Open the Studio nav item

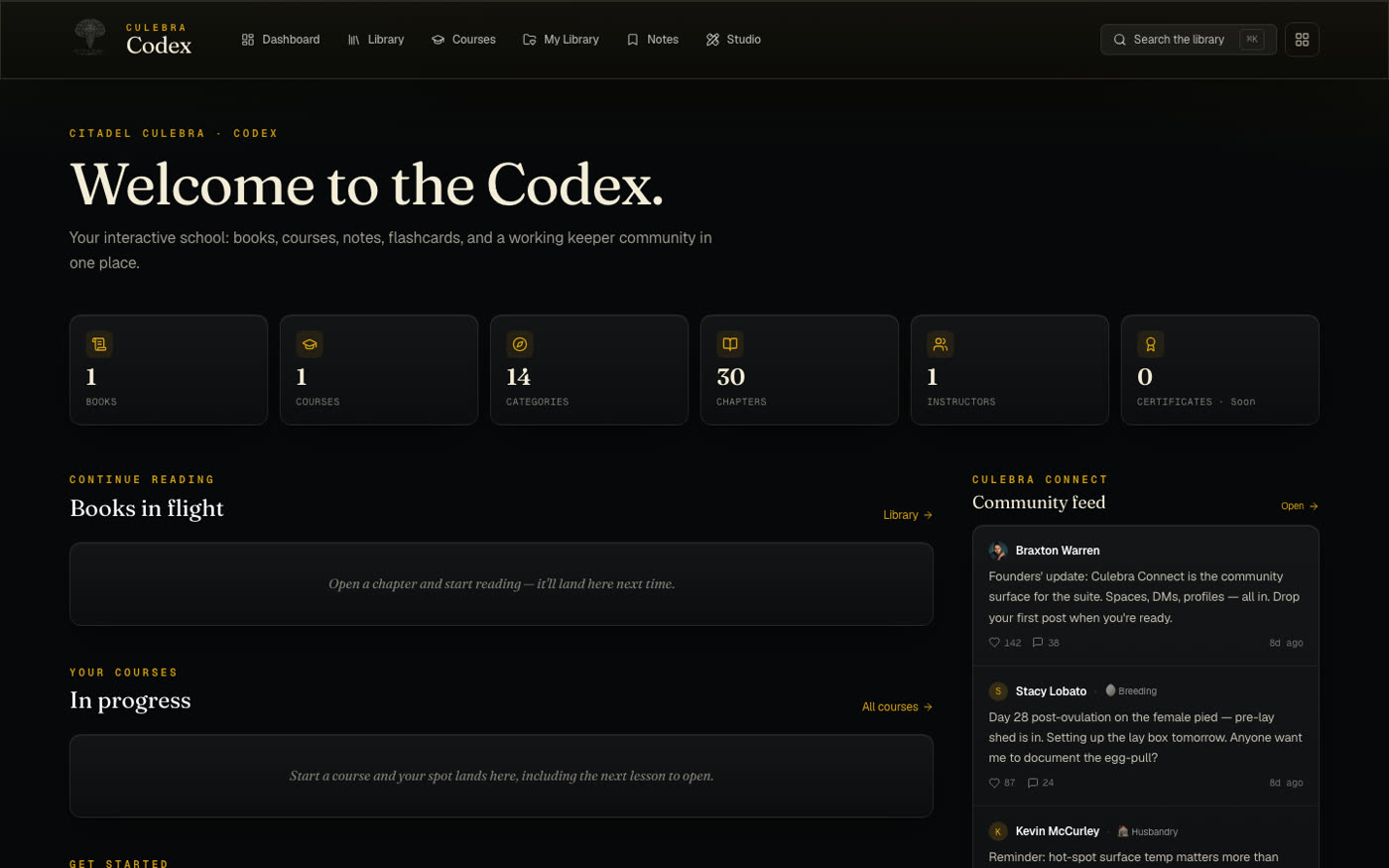733,40
